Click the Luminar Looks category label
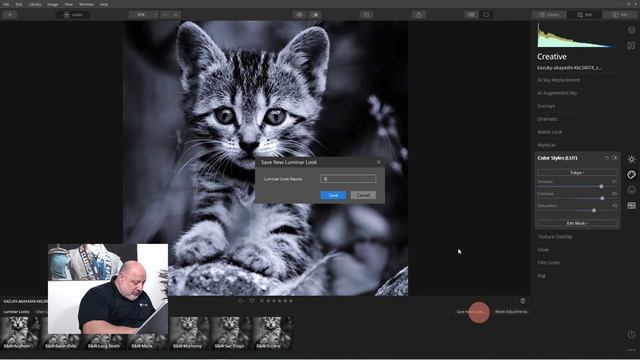640x360 pixels. (x=16, y=312)
